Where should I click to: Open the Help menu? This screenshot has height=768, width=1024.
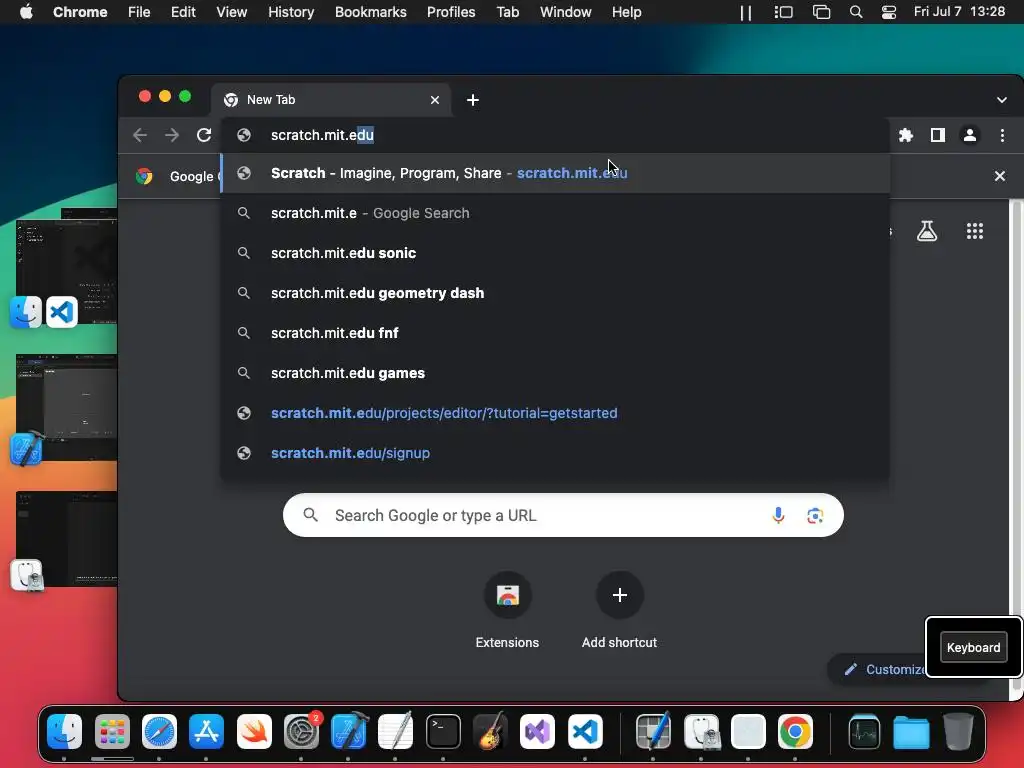626,12
